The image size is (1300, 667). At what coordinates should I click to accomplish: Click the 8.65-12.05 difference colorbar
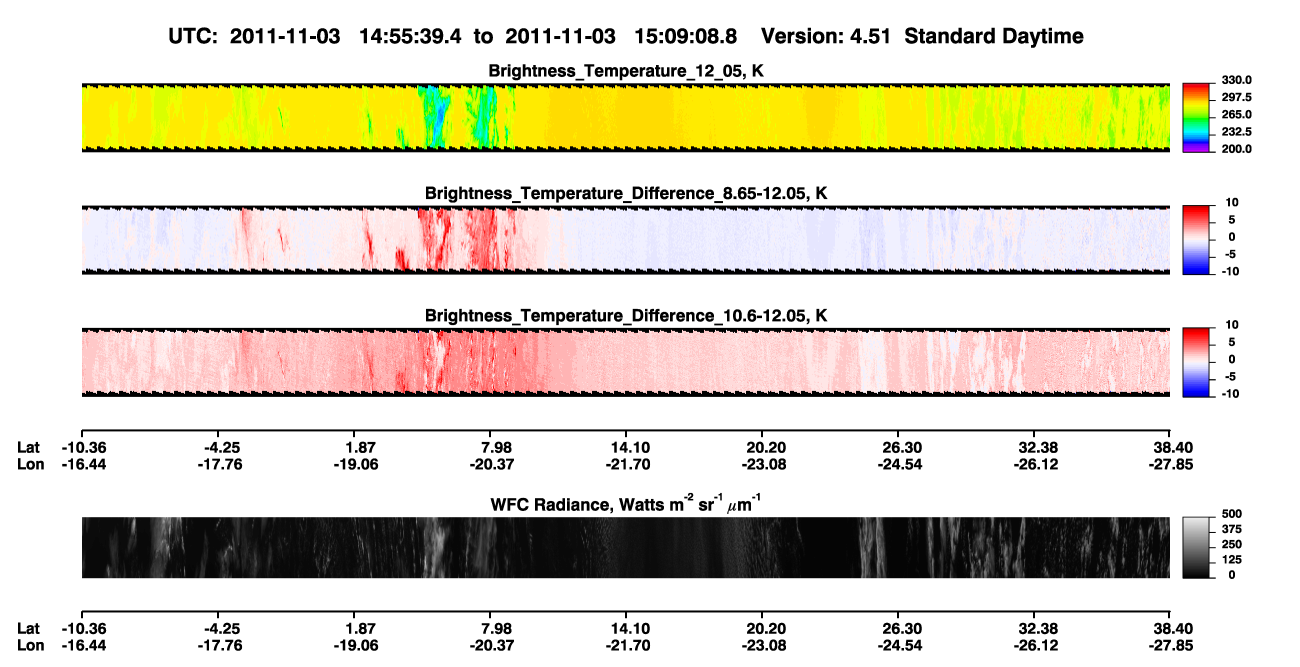pyautogui.click(x=1197, y=237)
